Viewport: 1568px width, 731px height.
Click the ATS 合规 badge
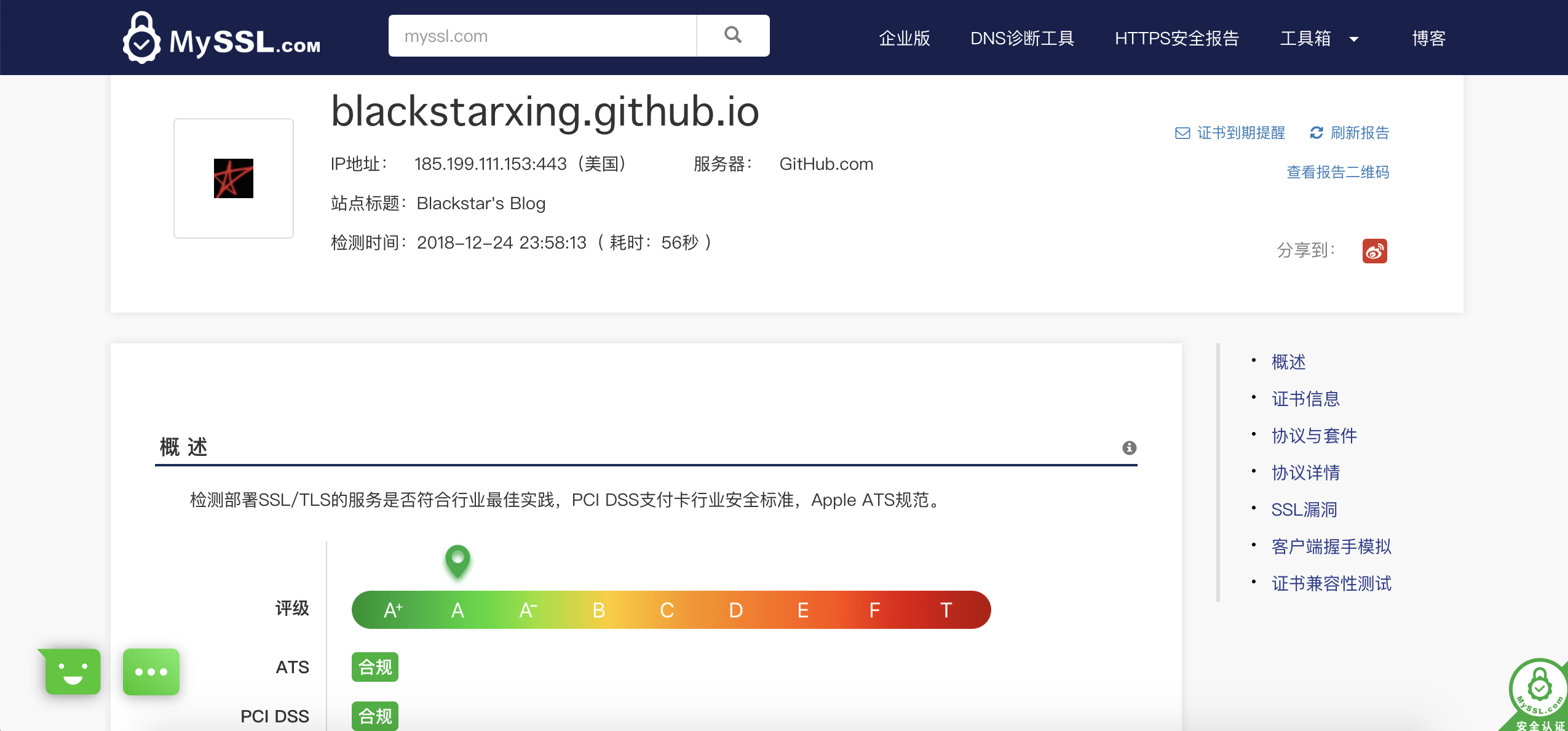[375, 667]
